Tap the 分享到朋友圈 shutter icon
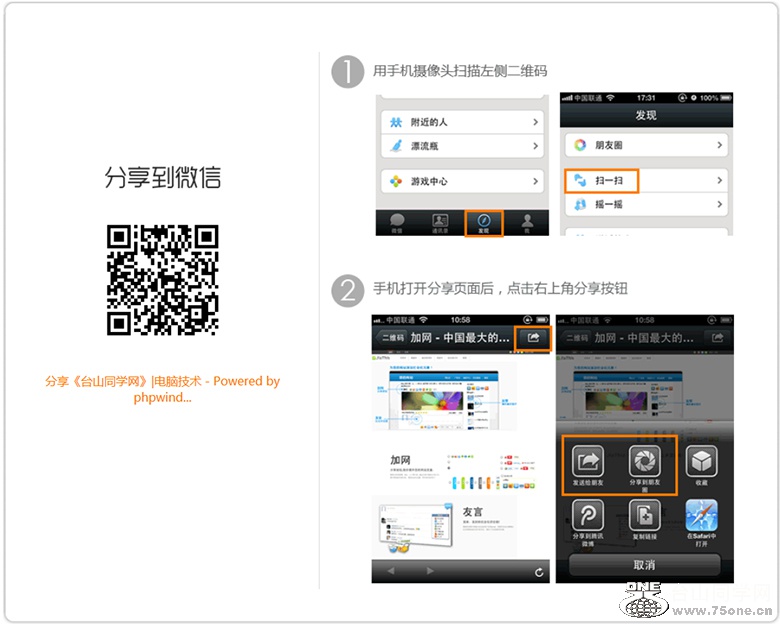This screenshot has width=780, height=624. (645, 461)
